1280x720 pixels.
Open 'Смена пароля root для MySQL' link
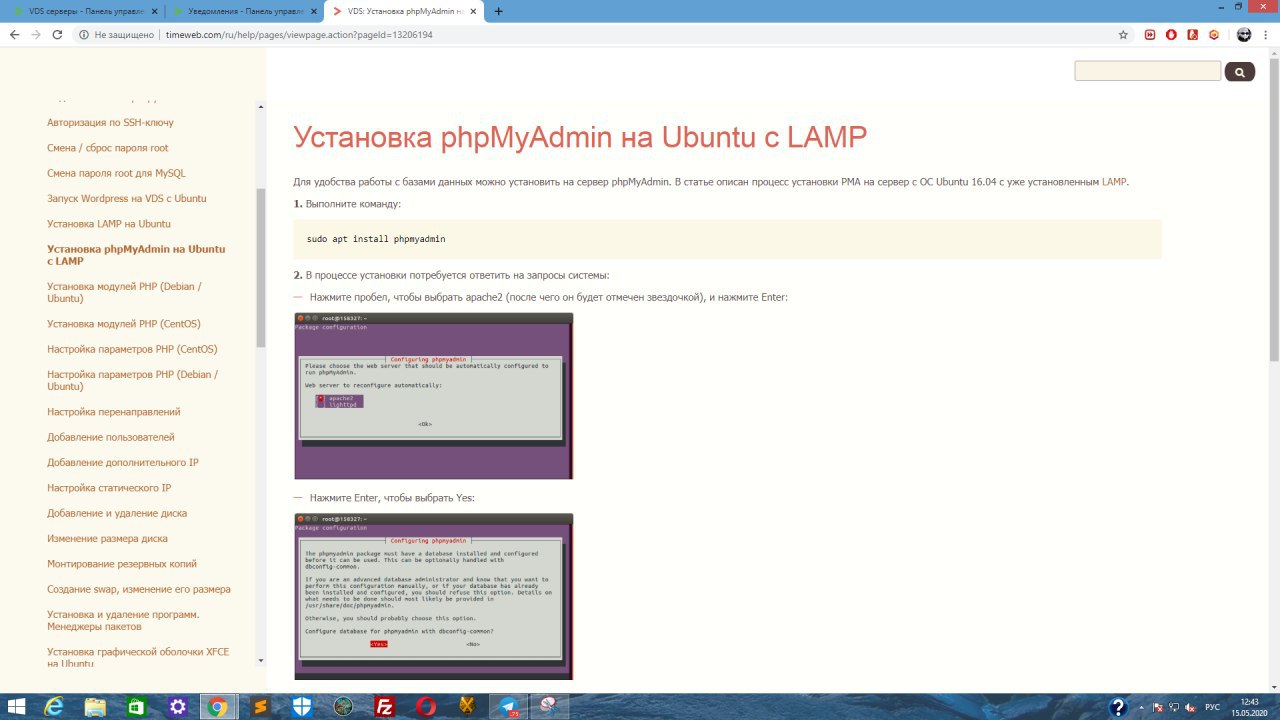click(116, 173)
